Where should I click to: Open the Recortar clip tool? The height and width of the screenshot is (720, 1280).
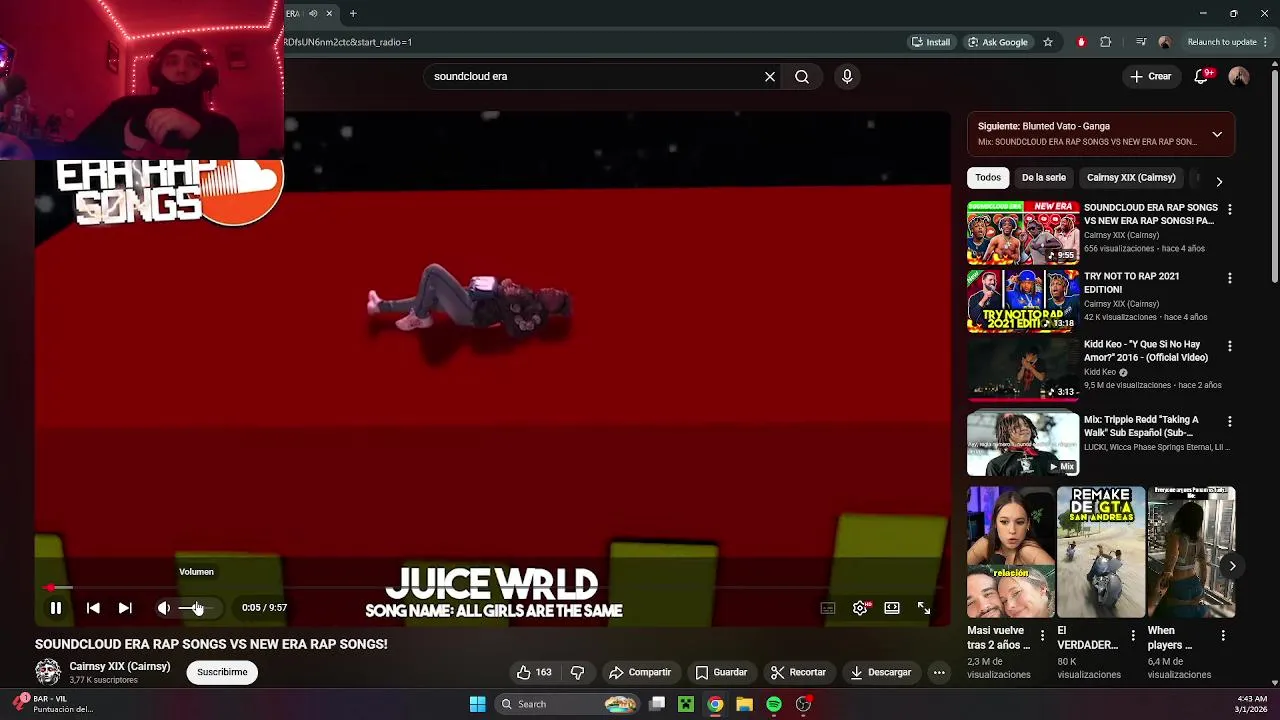coord(798,672)
